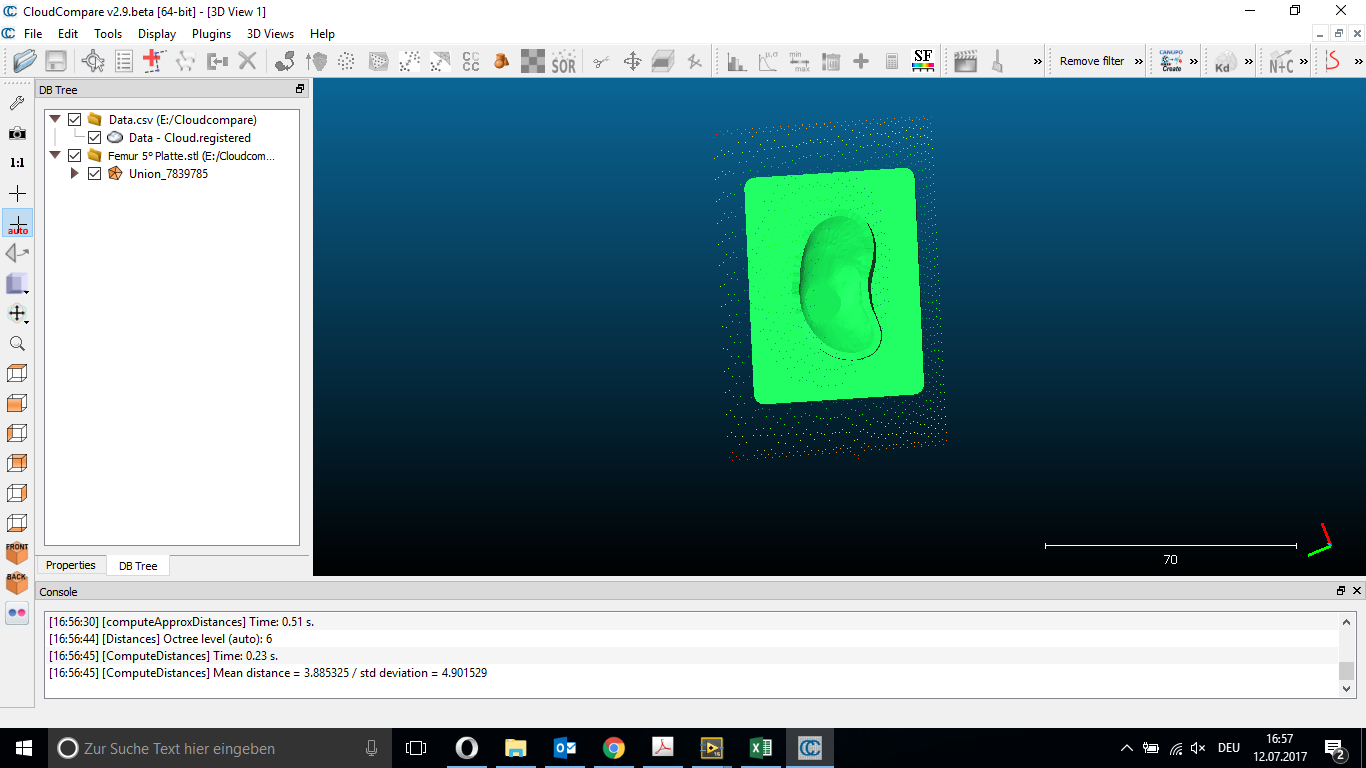Image resolution: width=1366 pixels, height=768 pixels.
Task: Open the File menu
Action: pos(33,34)
